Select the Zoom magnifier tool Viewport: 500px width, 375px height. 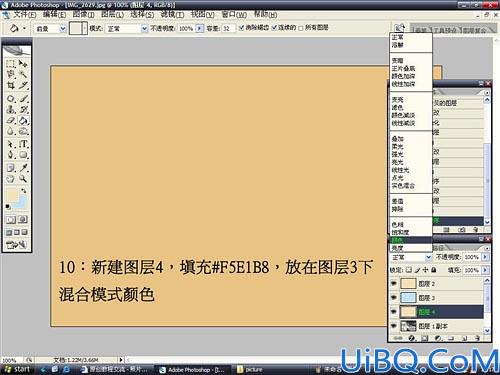23,179
